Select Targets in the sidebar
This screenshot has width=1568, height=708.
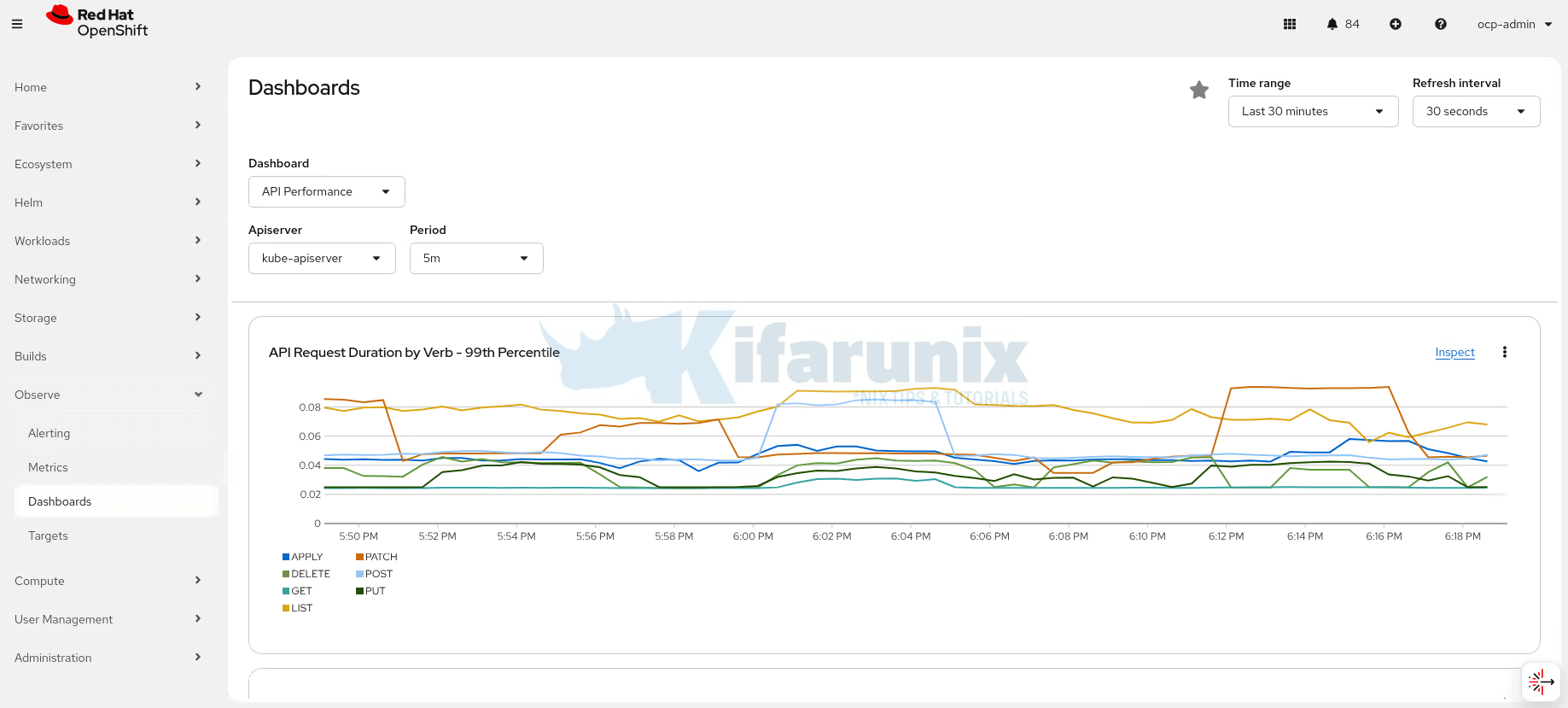click(48, 535)
